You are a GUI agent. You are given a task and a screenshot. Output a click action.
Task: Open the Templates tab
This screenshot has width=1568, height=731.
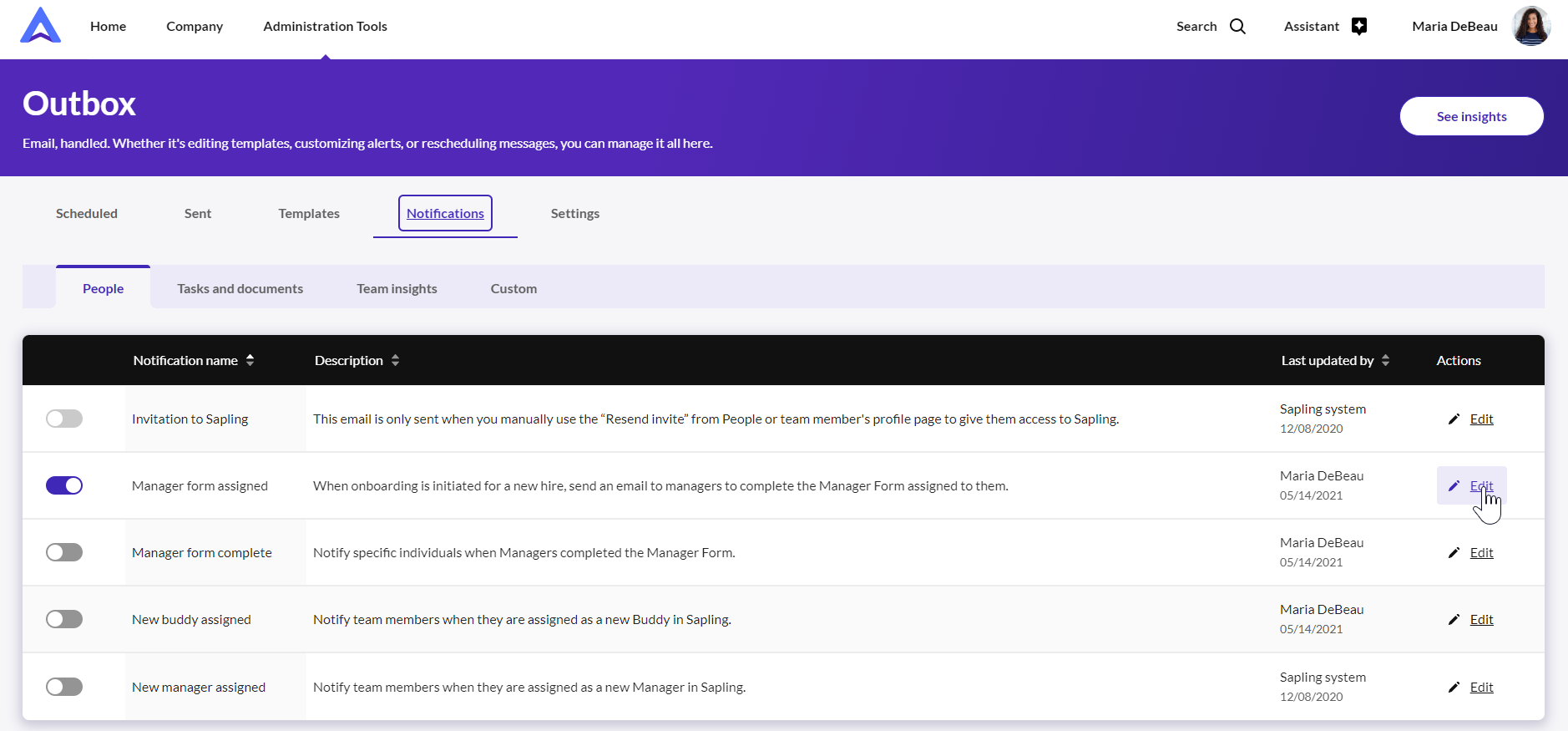309,214
